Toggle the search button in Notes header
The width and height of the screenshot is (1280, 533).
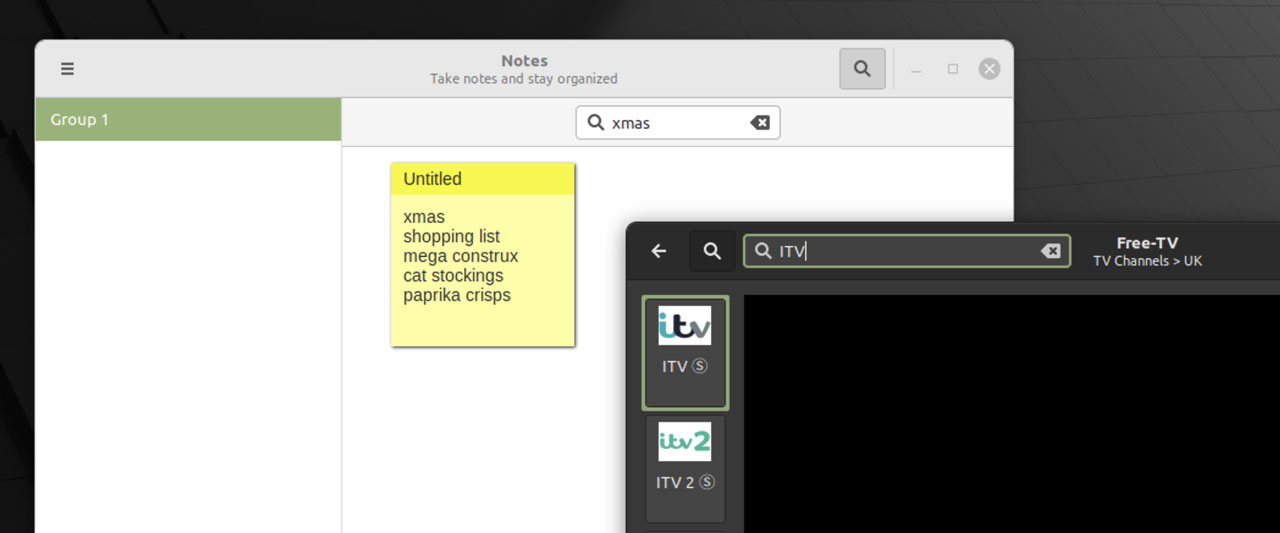click(x=862, y=69)
